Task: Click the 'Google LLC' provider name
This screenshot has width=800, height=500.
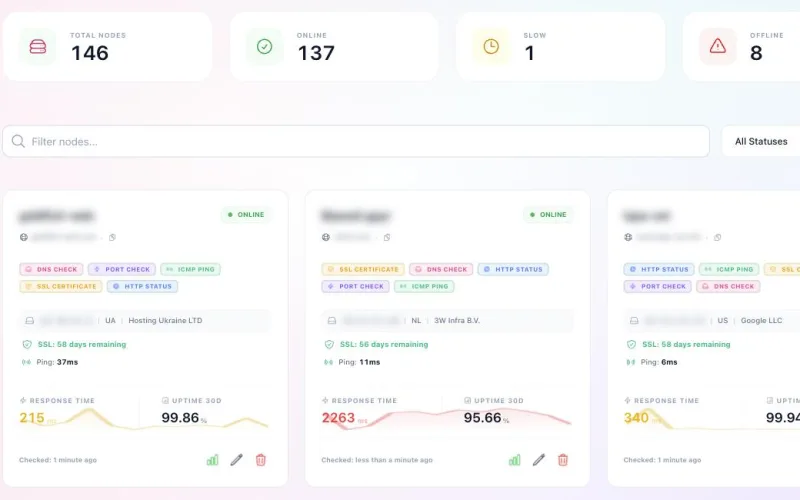Action: click(x=761, y=320)
